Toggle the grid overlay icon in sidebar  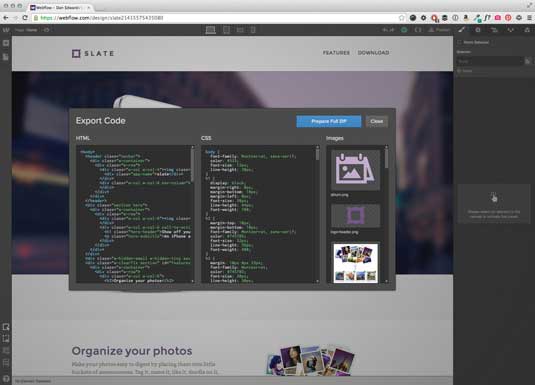tap(6, 351)
